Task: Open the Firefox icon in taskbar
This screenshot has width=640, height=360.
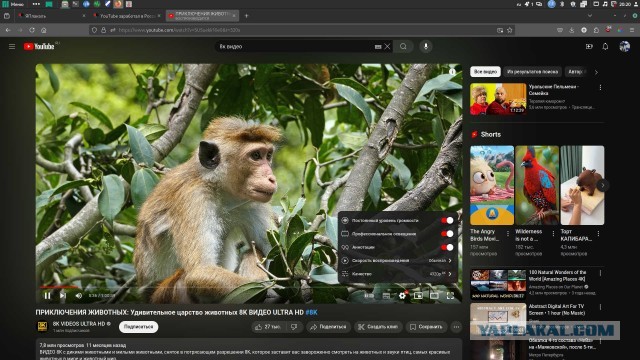Action: click(x=118, y=4)
